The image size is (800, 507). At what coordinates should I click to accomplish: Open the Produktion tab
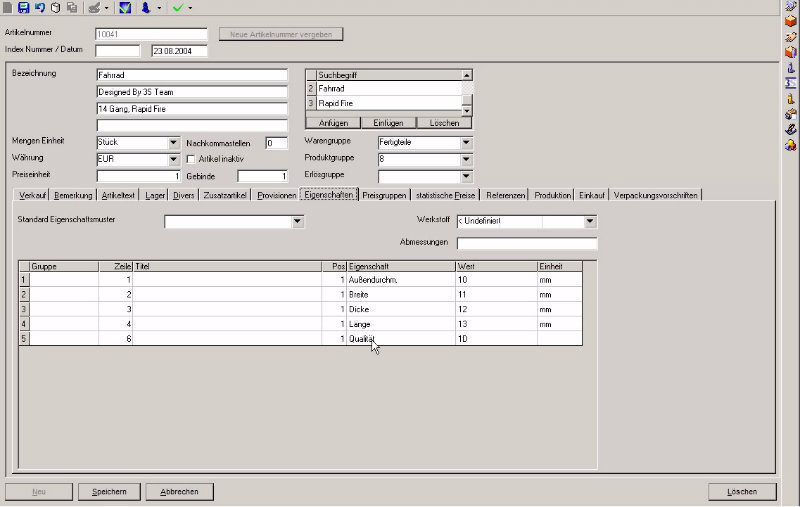click(x=552, y=195)
